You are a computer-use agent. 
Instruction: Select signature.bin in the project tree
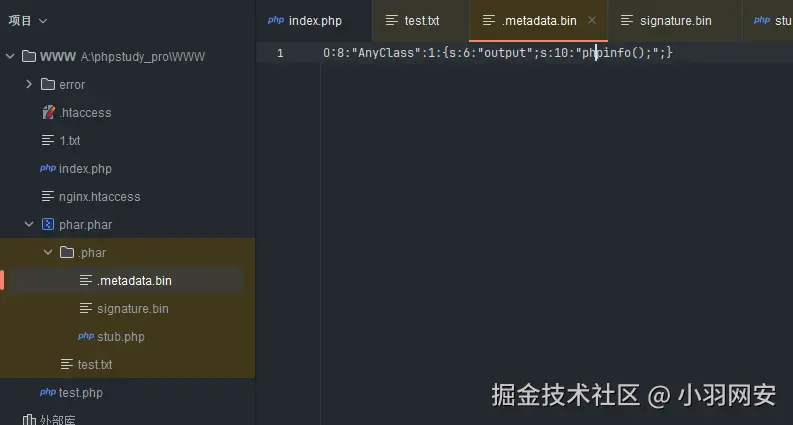pos(133,309)
